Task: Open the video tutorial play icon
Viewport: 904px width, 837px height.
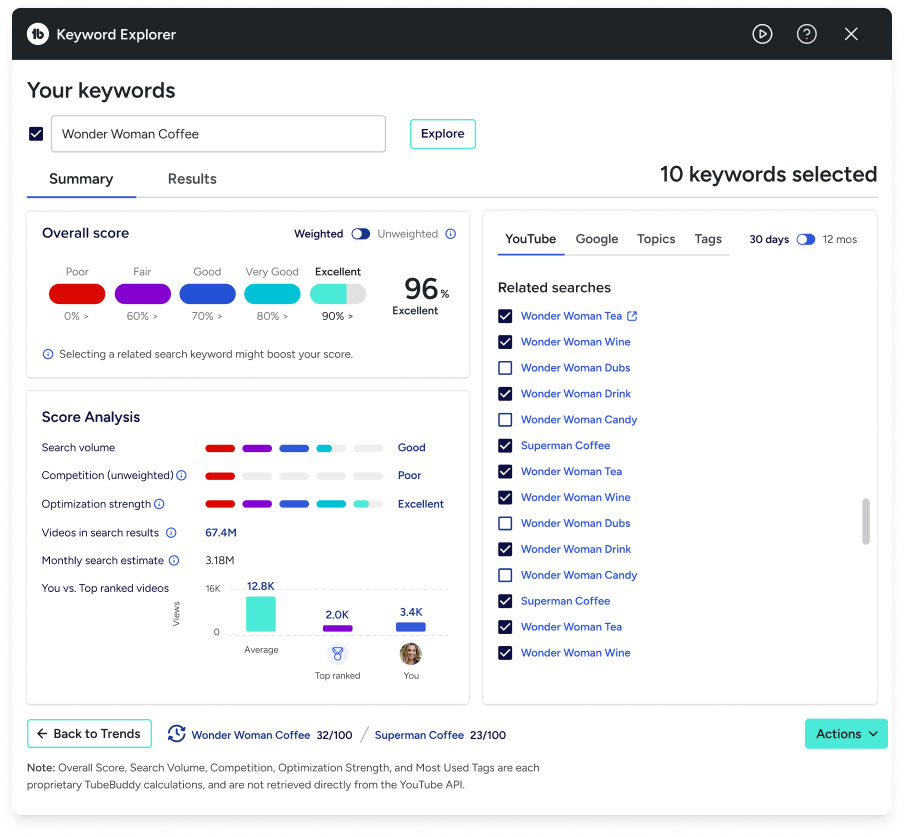Action: pyautogui.click(x=762, y=34)
